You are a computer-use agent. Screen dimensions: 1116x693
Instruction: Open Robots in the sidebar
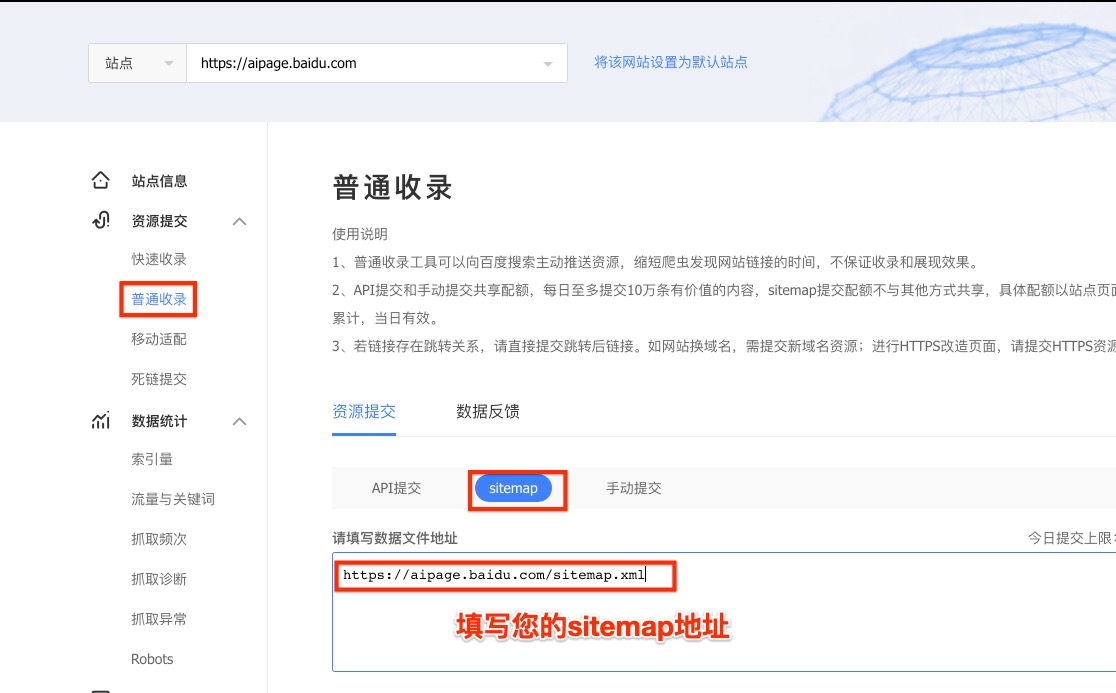tap(152, 659)
